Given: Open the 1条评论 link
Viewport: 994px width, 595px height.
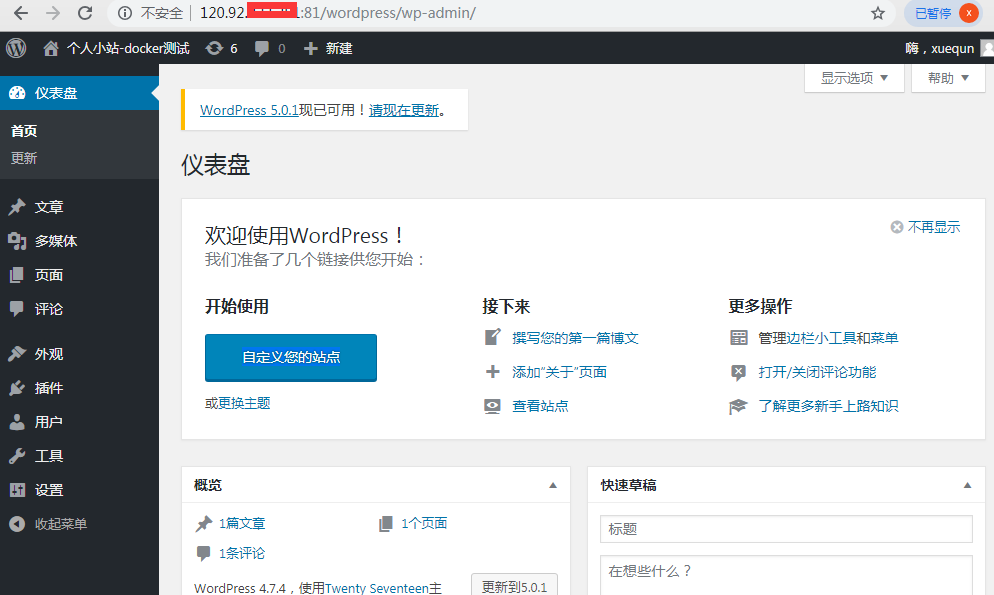Looking at the screenshot, I should point(242,553).
